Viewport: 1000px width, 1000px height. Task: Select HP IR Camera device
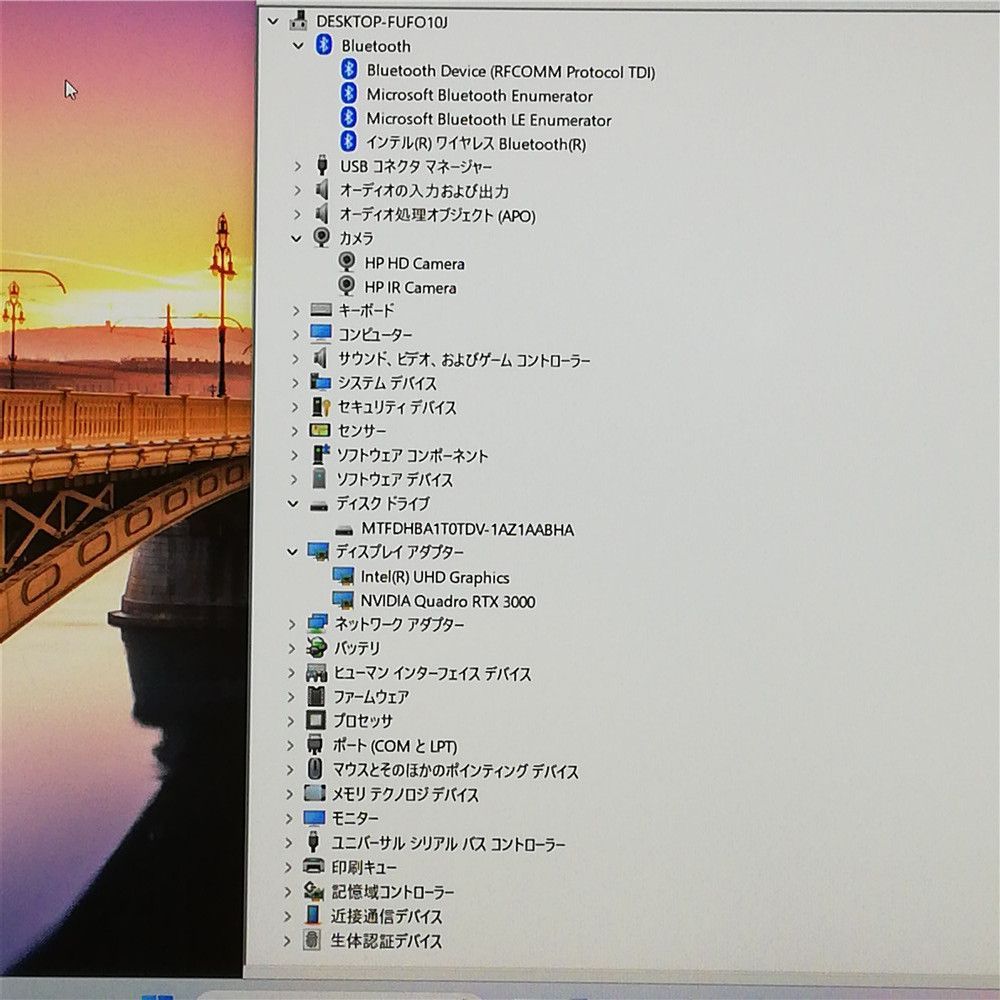(x=410, y=288)
